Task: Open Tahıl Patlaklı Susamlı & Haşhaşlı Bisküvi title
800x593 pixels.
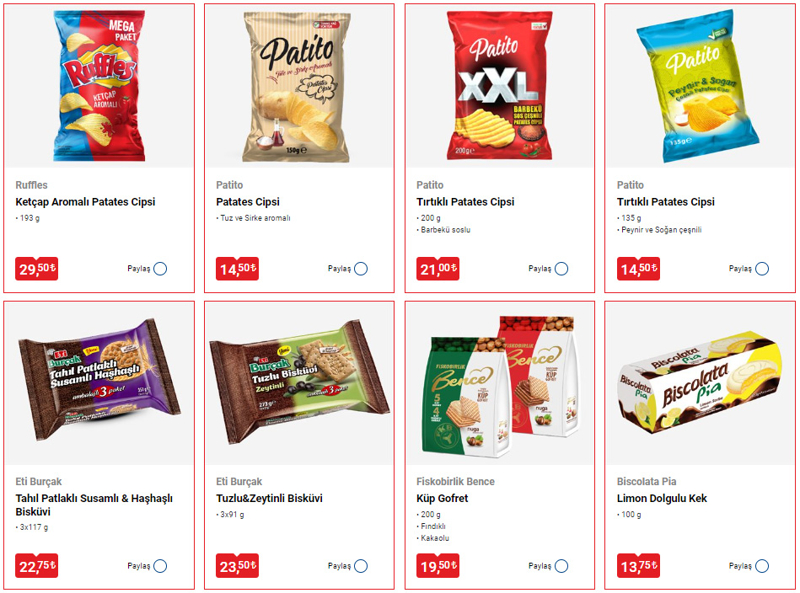Action: coord(94,505)
